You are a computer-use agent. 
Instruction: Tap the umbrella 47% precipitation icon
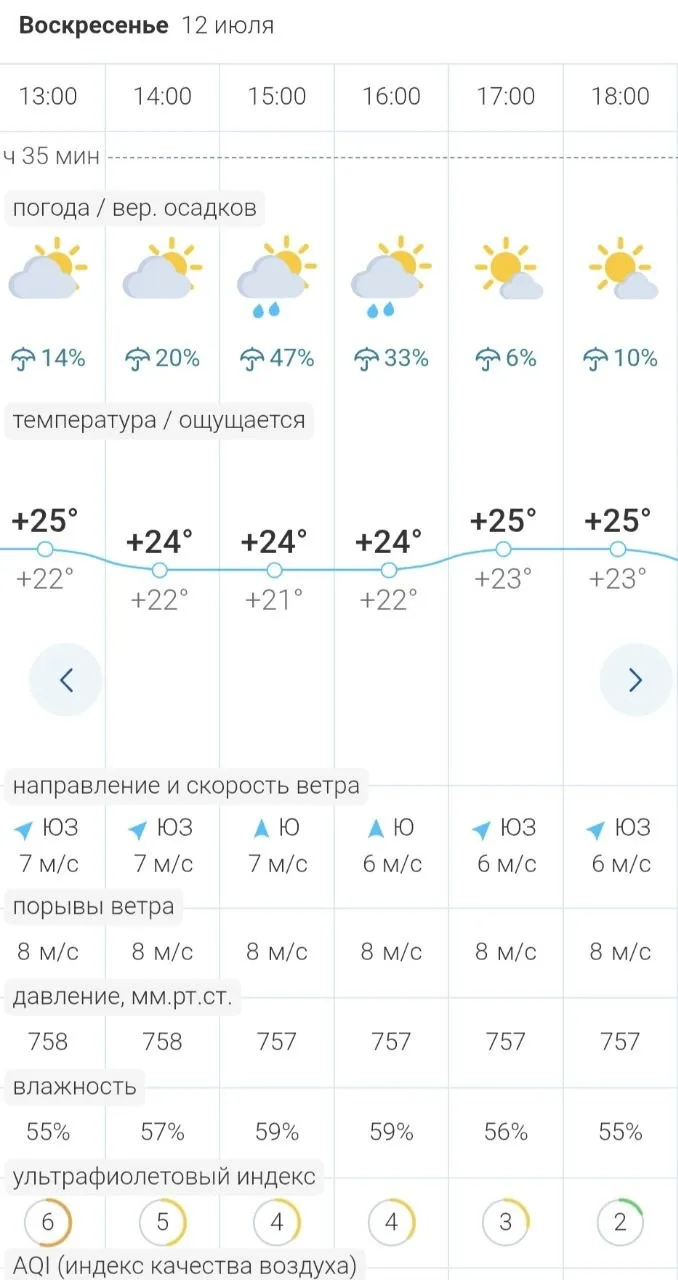252,358
